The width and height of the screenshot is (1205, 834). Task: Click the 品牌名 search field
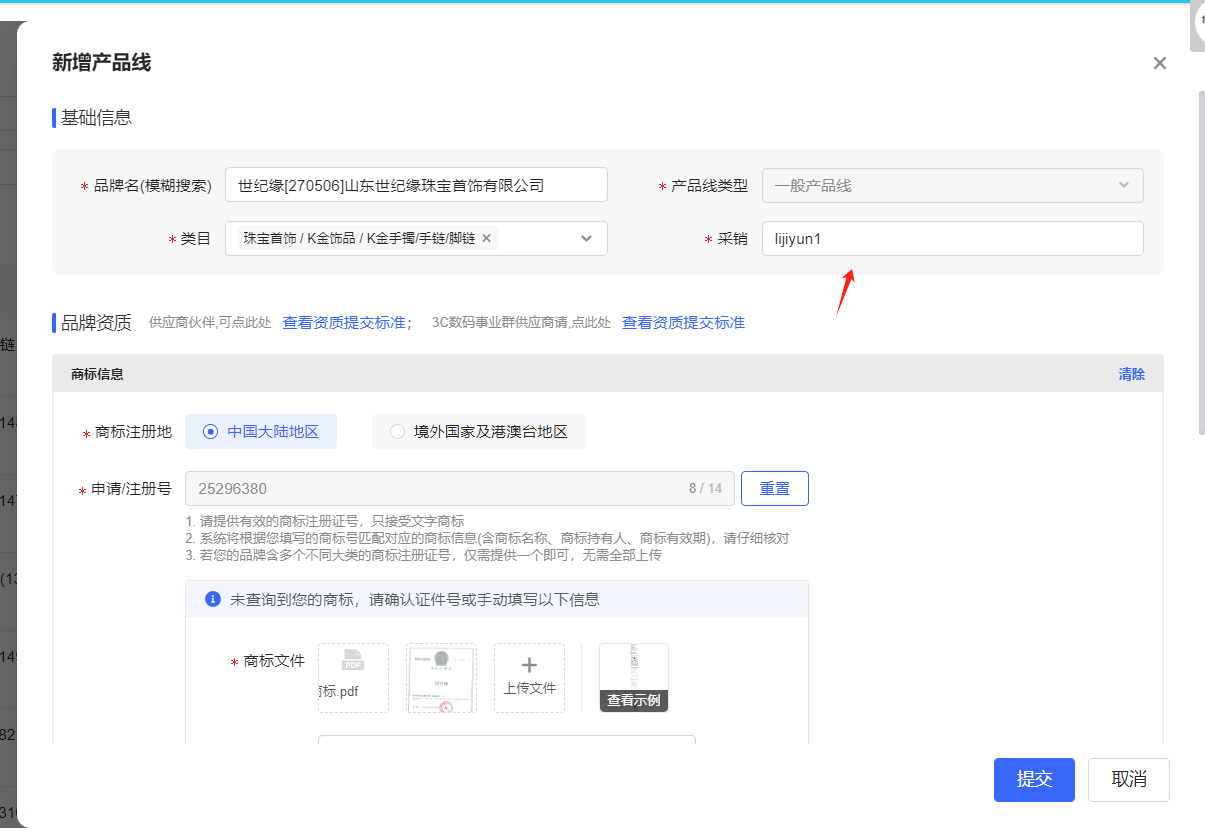[416, 185]
